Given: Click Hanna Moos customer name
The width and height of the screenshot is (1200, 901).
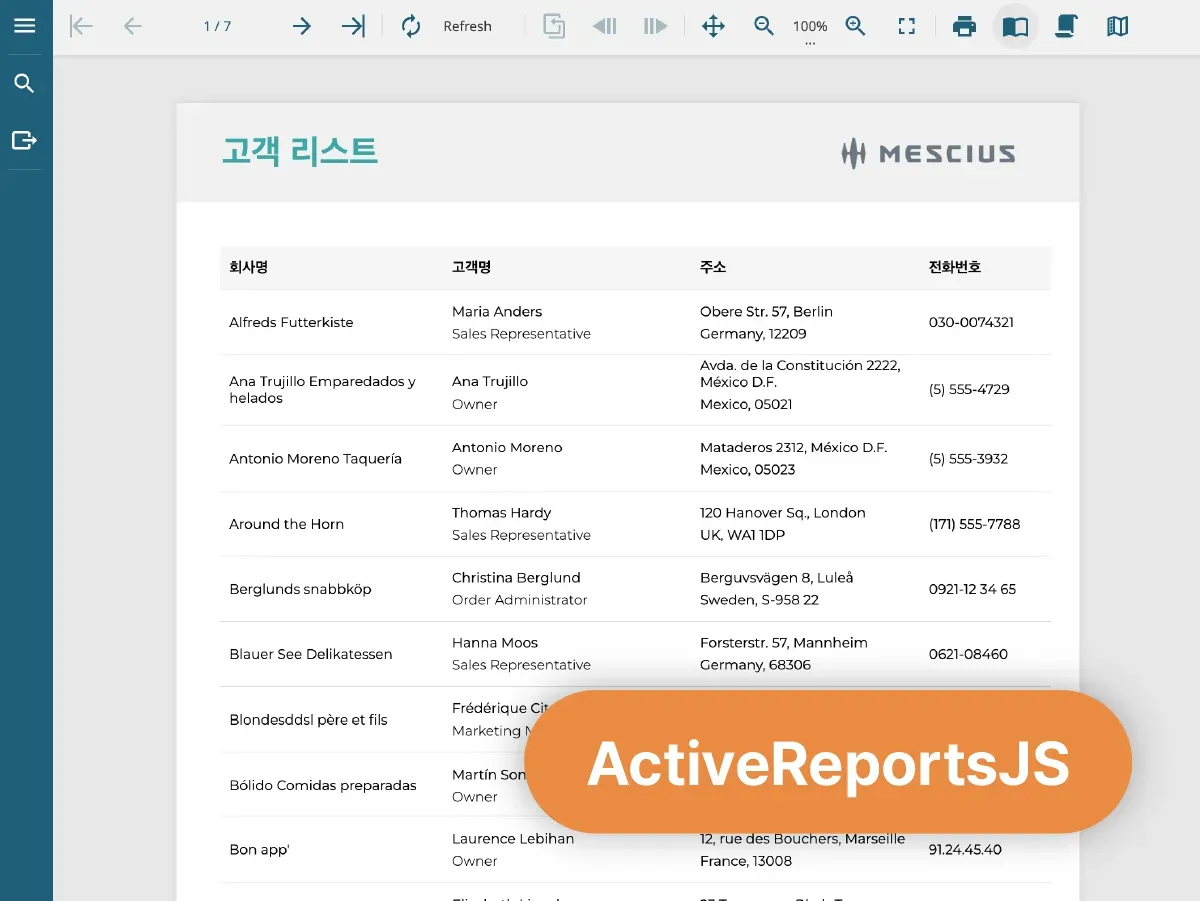Looking at the screenshot, I should pyautogui.click(x=495, y=642).
